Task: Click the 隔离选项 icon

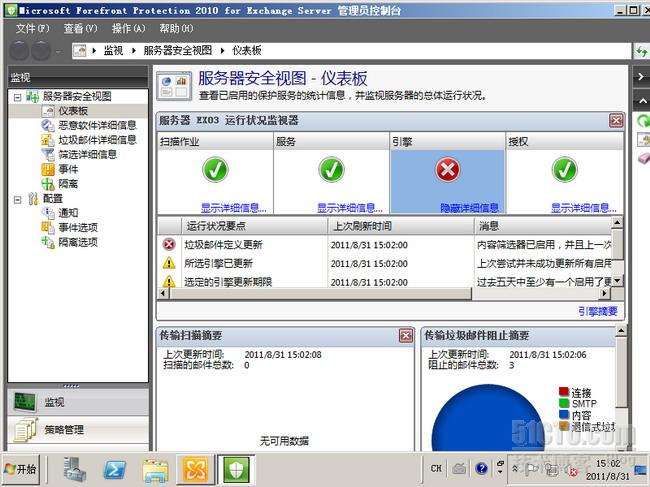Action: tap(48, 242)
